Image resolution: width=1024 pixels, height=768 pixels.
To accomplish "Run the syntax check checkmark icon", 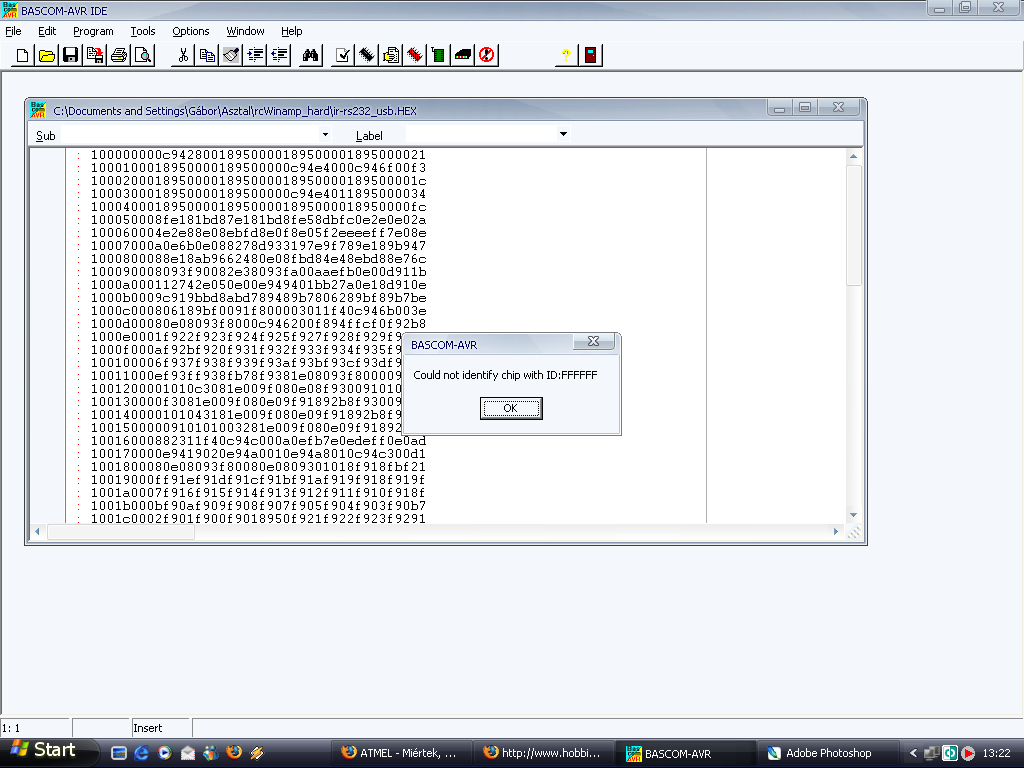I will click(342, 56).
